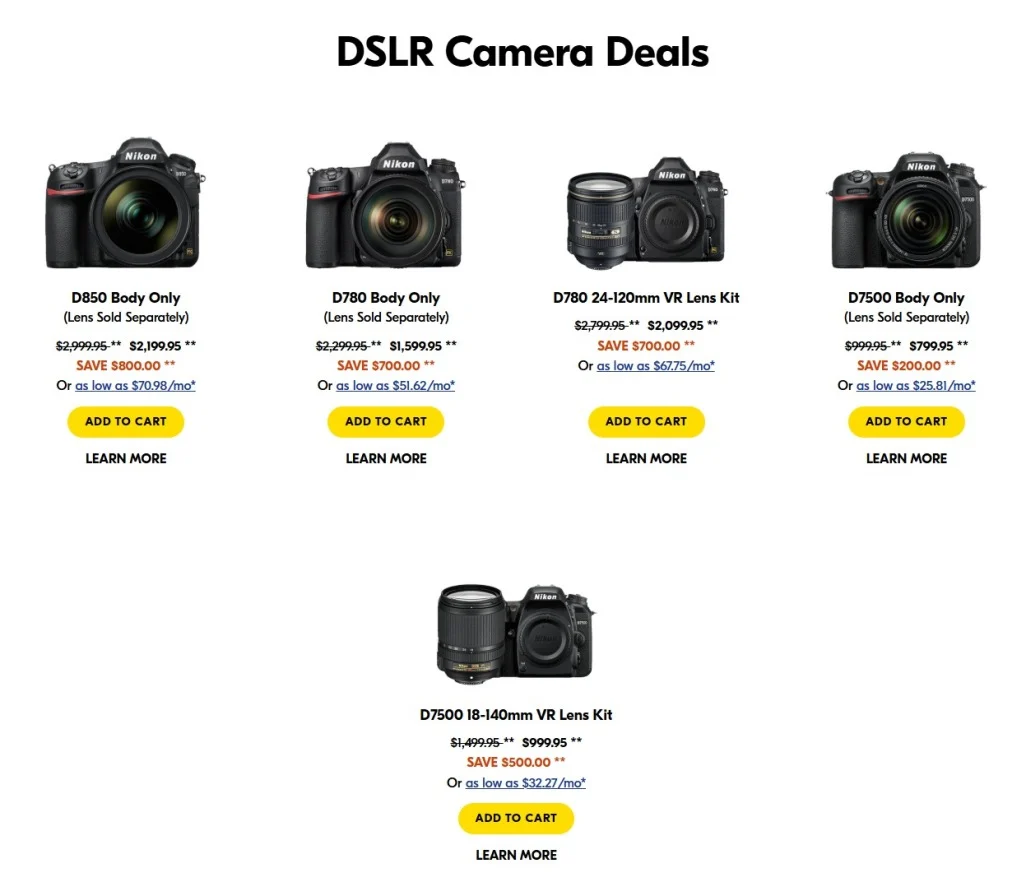Screen dimensions: 1026x896
Task: Open the as low as $67.75/mo financing link
Action: point(656,366)
